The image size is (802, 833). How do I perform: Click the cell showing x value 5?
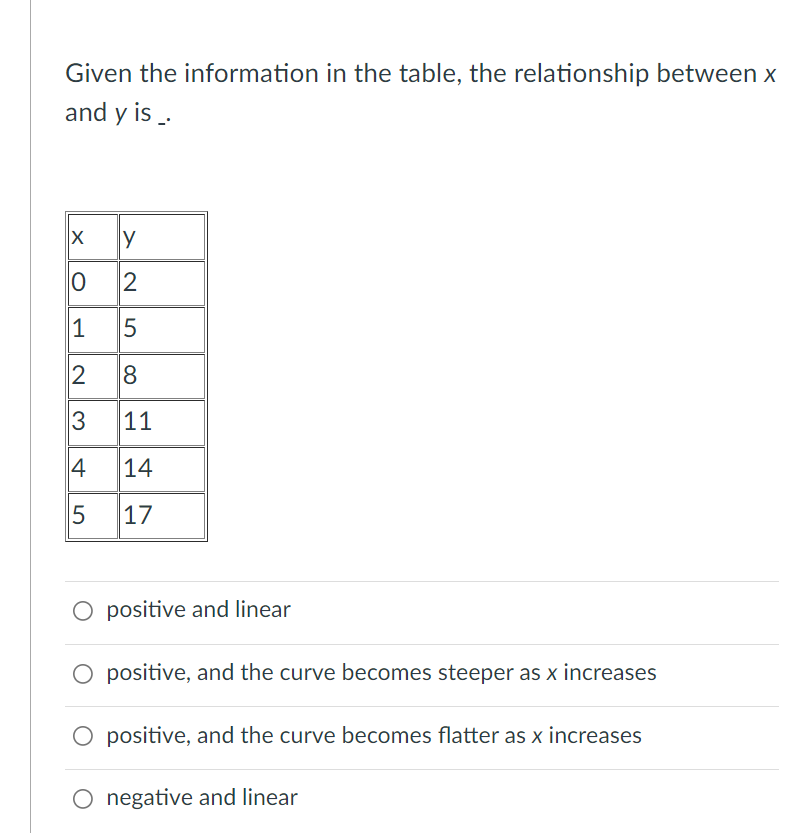click(92, 515)
